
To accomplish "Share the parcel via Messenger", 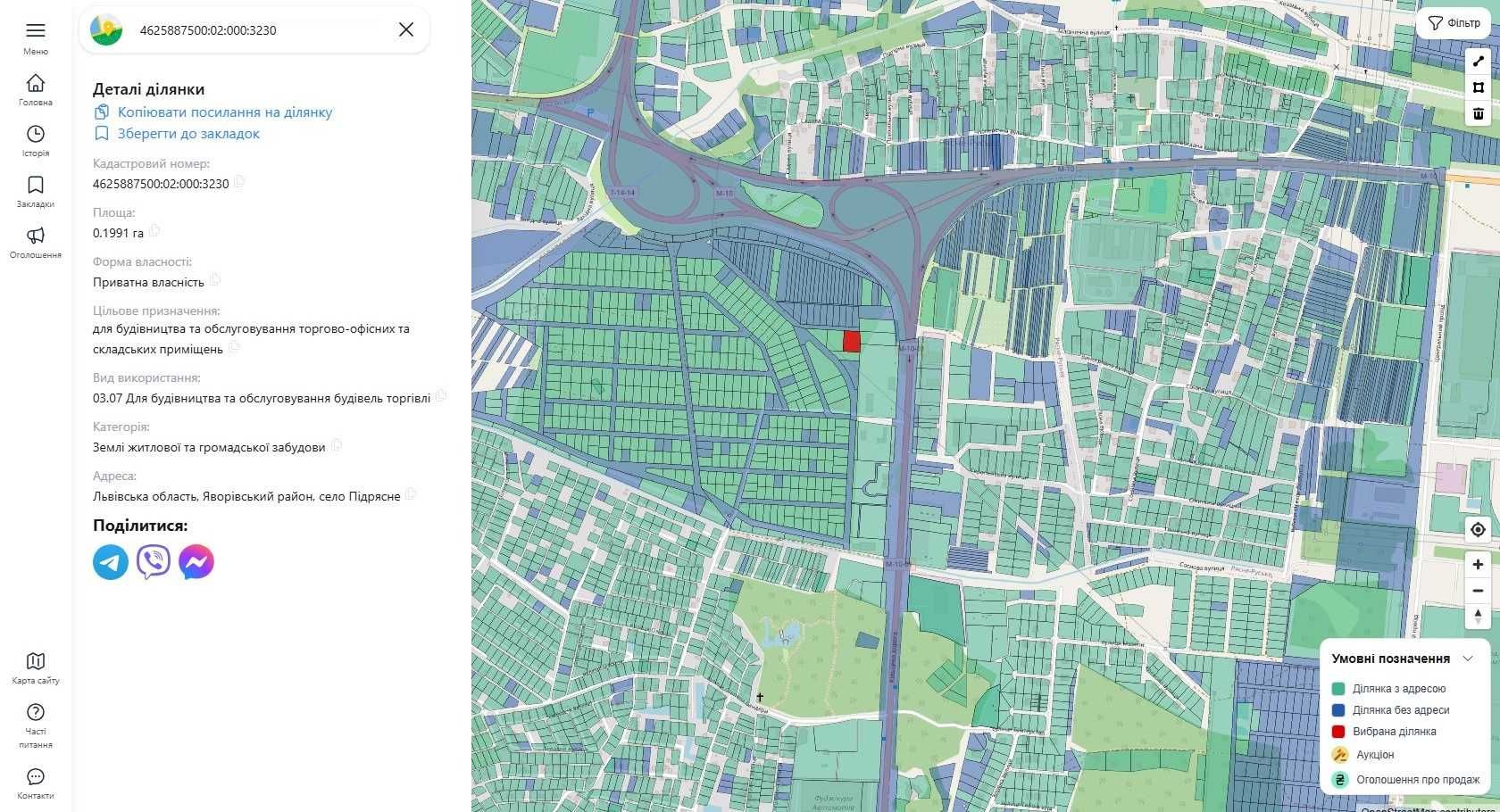I will 196,562.
